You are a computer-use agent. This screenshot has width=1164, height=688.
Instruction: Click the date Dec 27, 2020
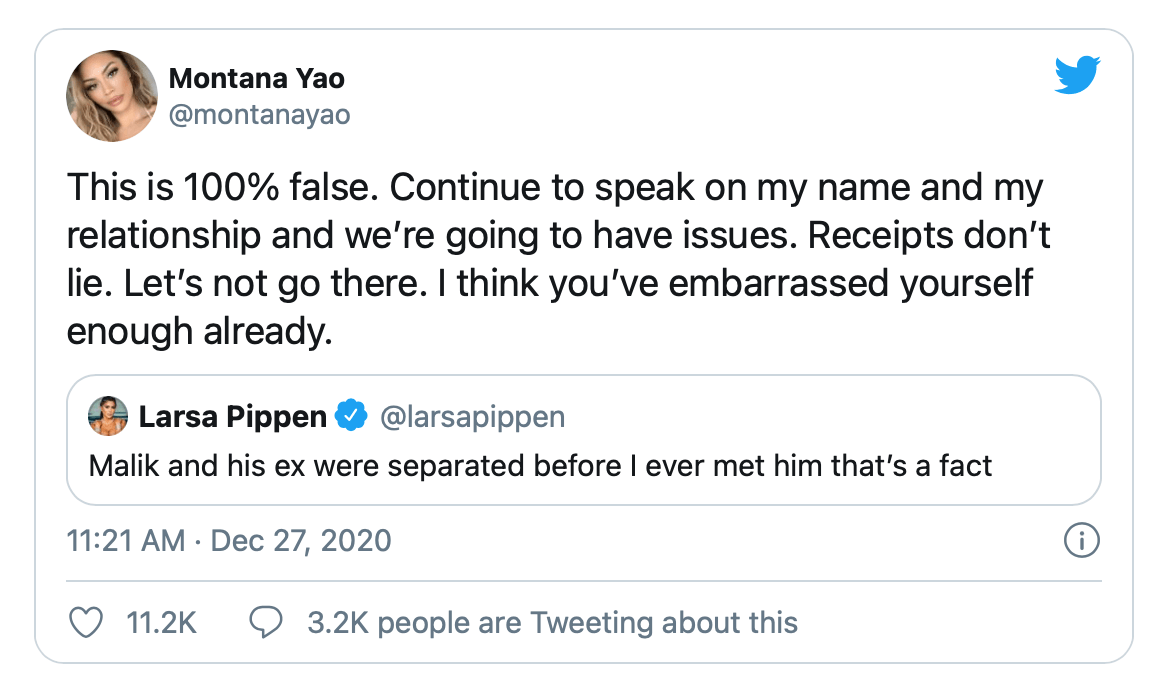pos(301,540)
